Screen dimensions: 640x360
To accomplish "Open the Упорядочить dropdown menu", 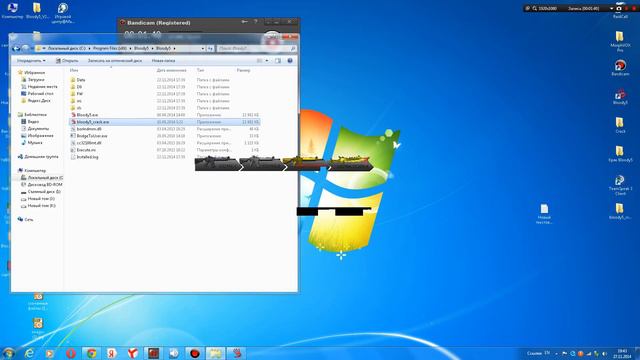I will tap(31, 60).
